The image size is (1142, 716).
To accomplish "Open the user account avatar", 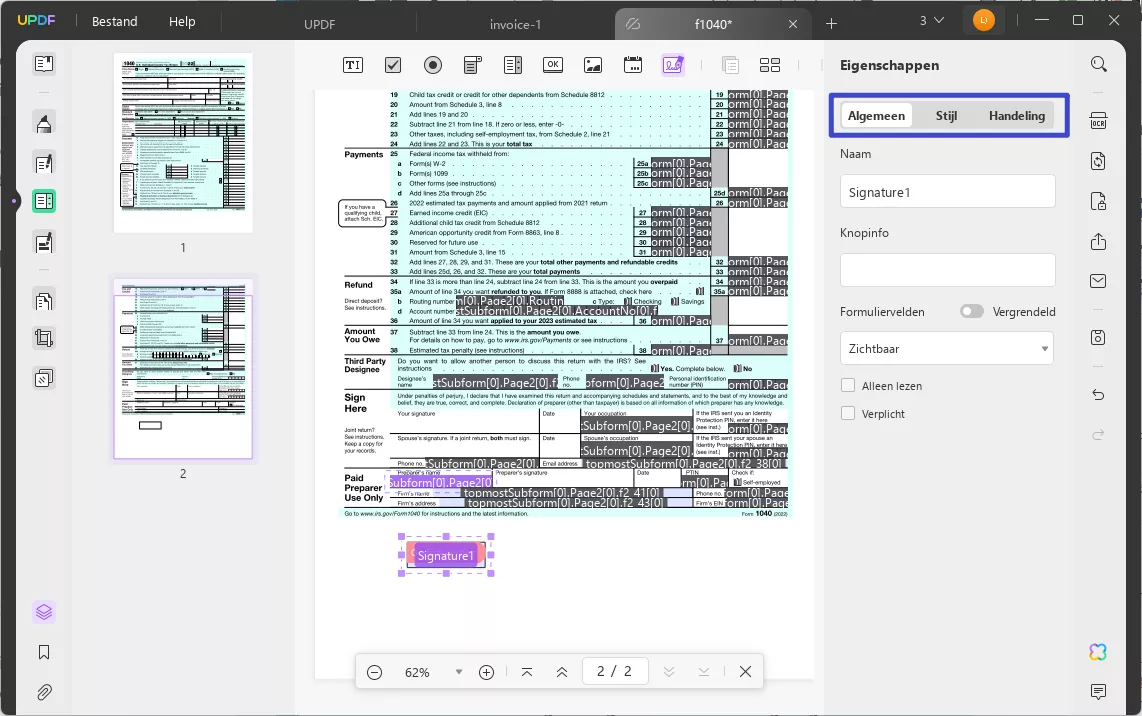I will (x=983, y=20).
